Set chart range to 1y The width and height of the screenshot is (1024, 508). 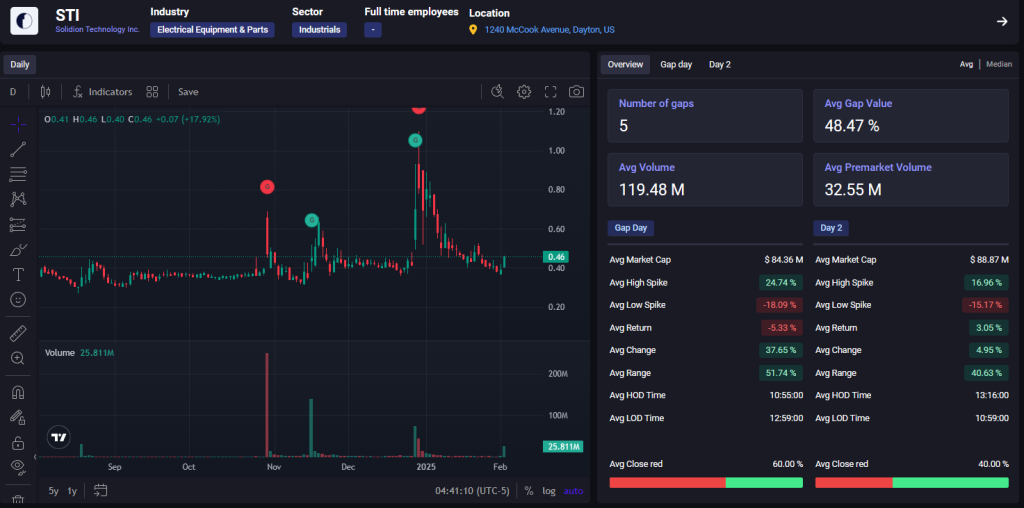(72, 491)
